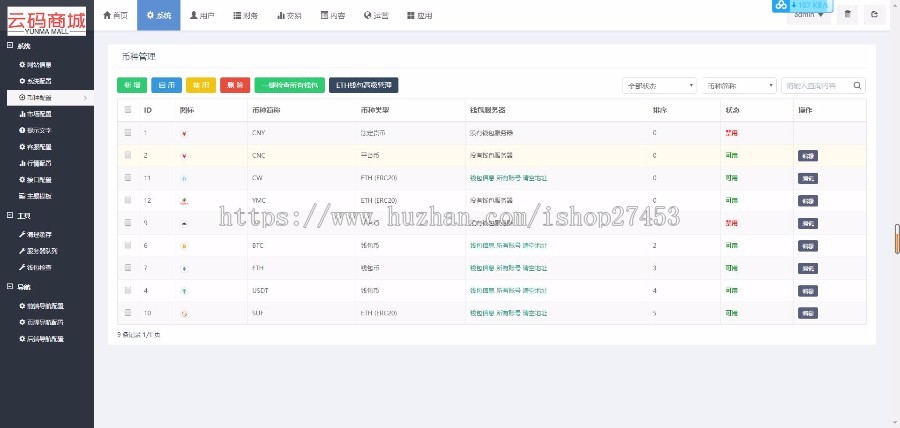Open 服务器队列 in the sidebar tools
Image resolution: width=900 pixels, height=428 pixels.
(x=38, y=251)
